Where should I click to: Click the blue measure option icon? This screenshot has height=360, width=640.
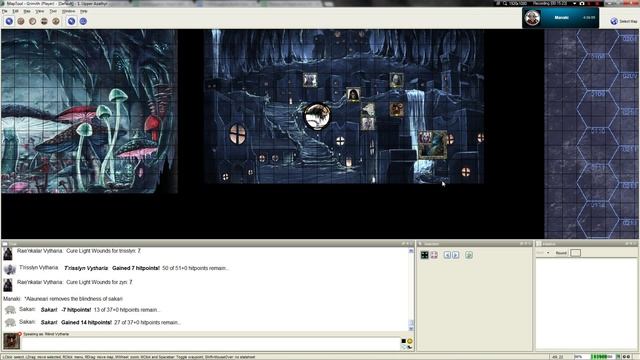coord(83,21)
